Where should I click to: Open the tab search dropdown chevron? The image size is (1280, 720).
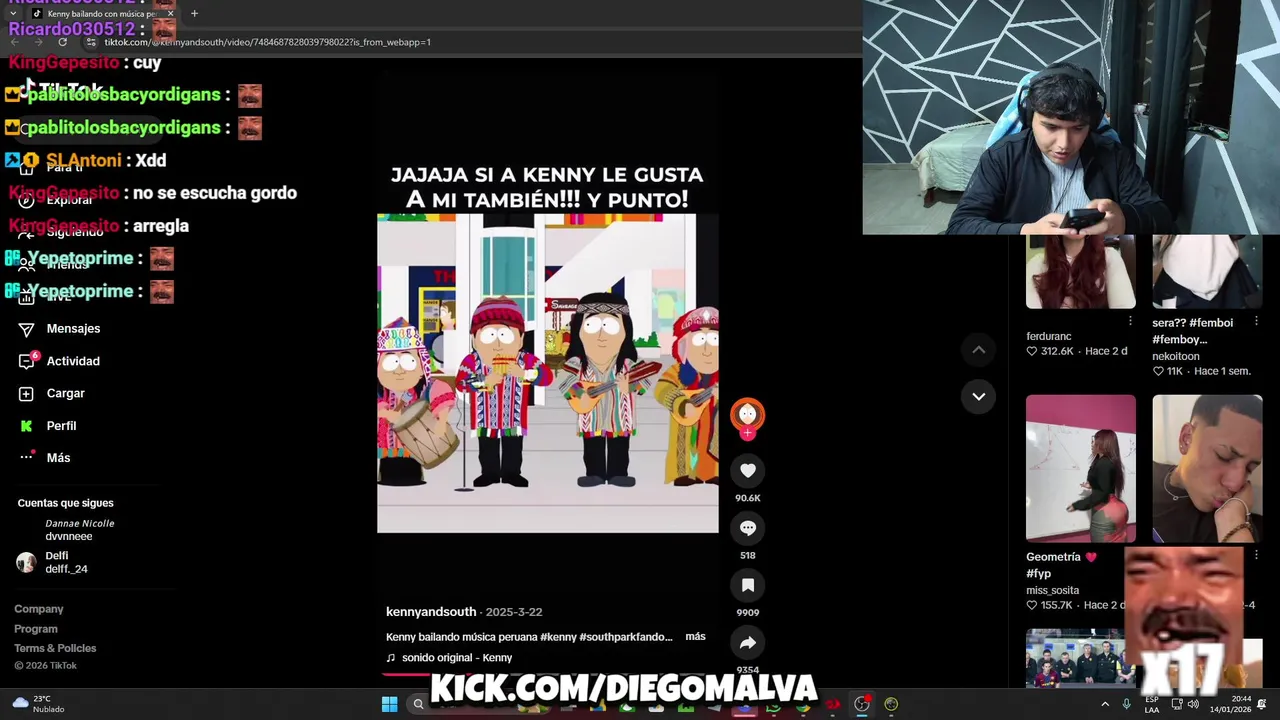(x=12, y=14)
